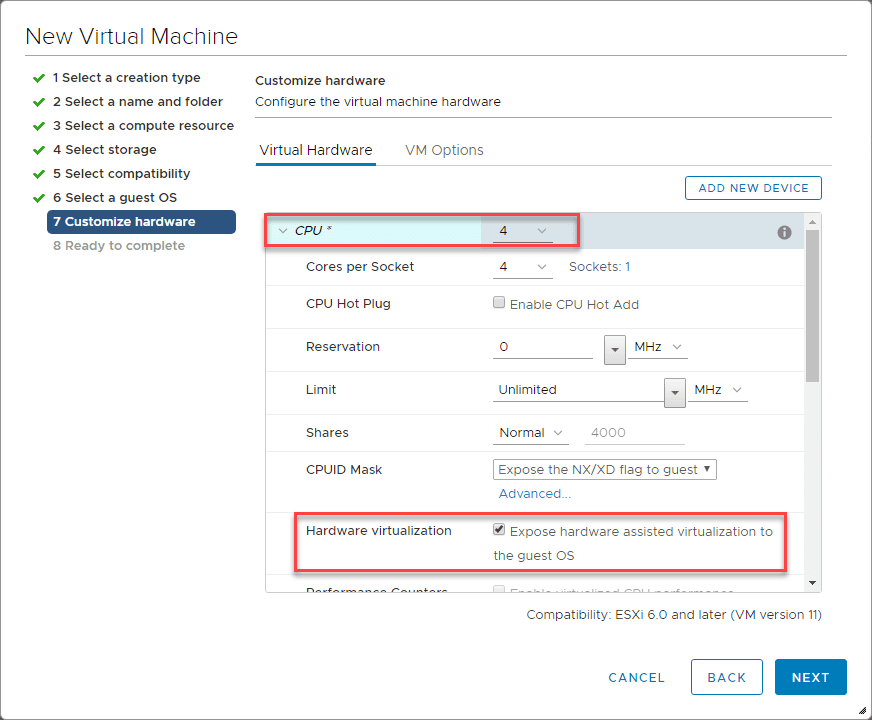This screenshot has height=720, width=872.
Task: Toggle Expose hardware assisted virtualization checkbox
Action: pos(499,530)
